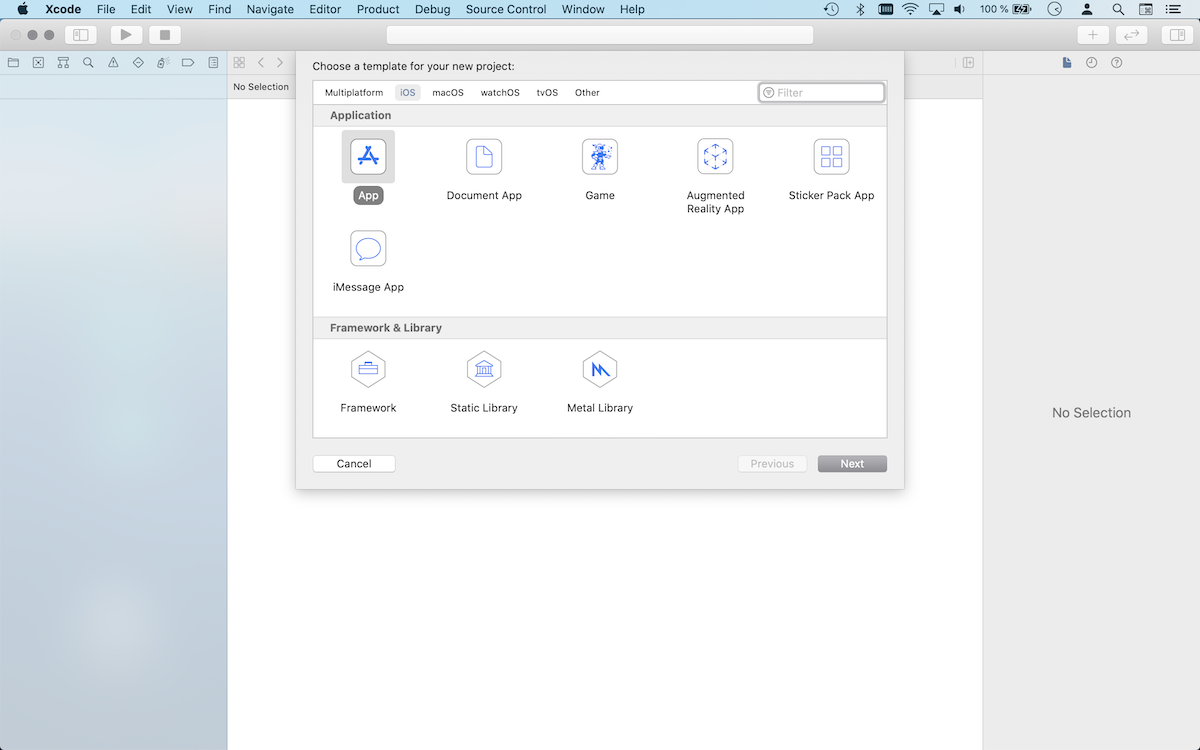
Task: Cancel the template chooser dialog
Action: point(353,463)
